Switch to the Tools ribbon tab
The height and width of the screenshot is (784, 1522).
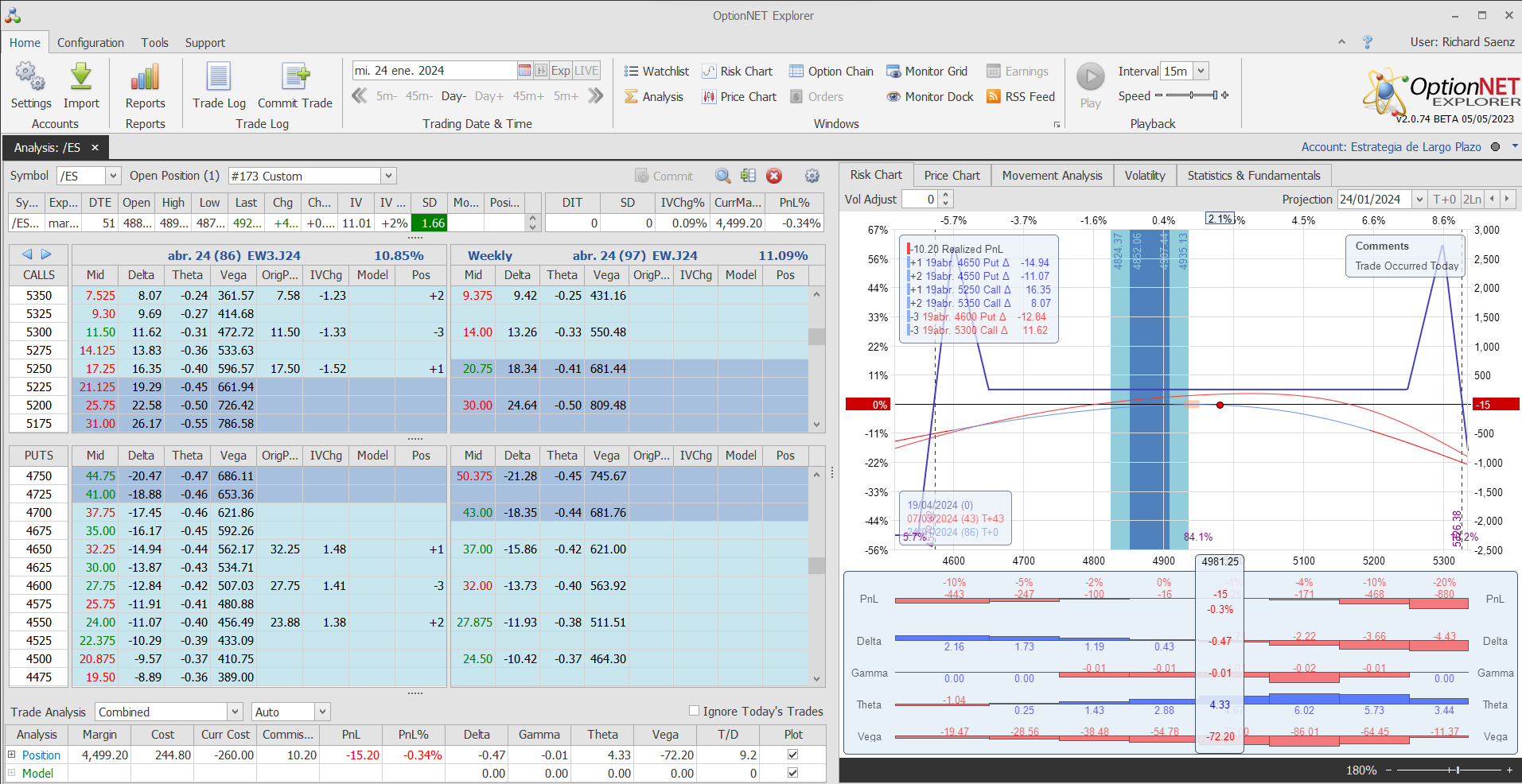coord(155,43)
